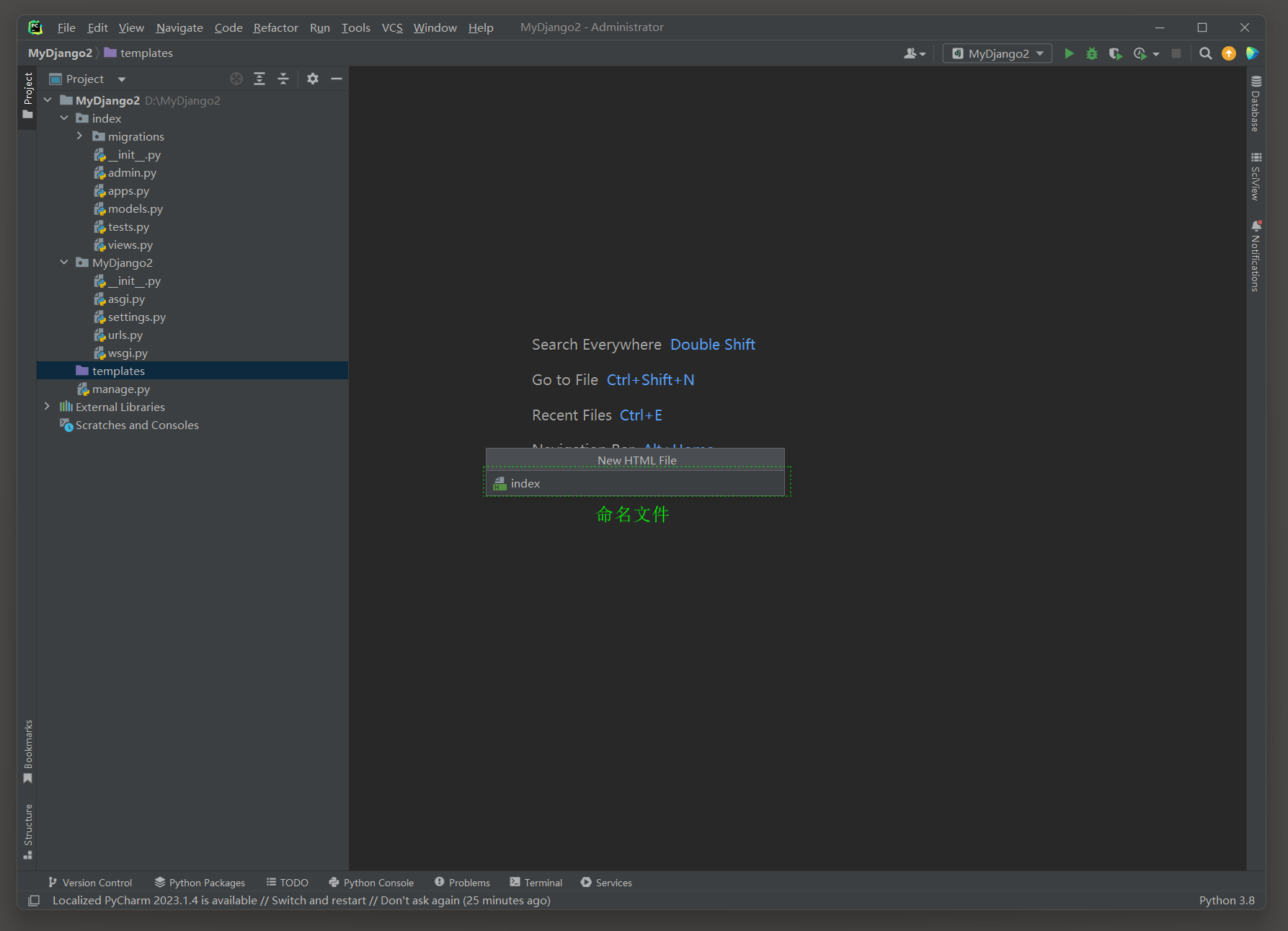Click the New HTML File name field
The image size is (1288, 931).
tap(635, 483)
